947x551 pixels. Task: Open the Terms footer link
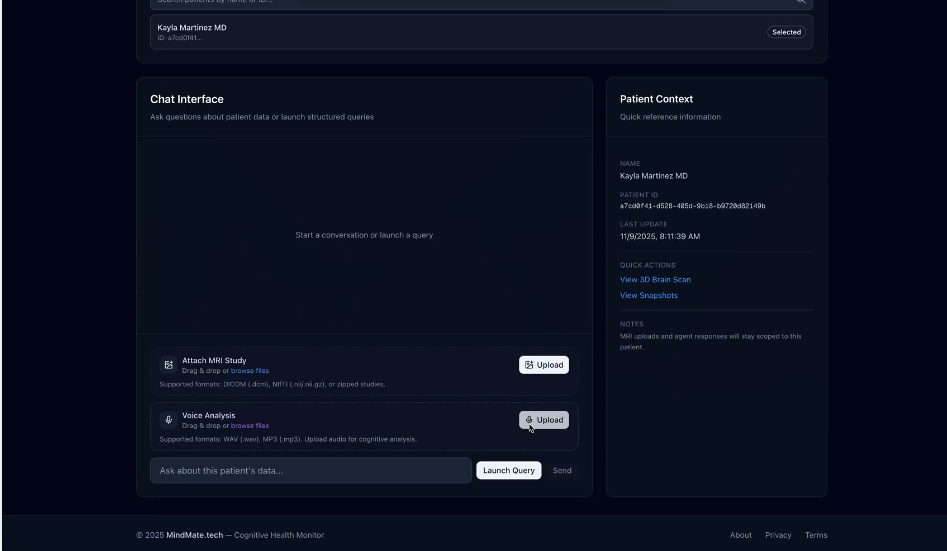pos(816,535)
